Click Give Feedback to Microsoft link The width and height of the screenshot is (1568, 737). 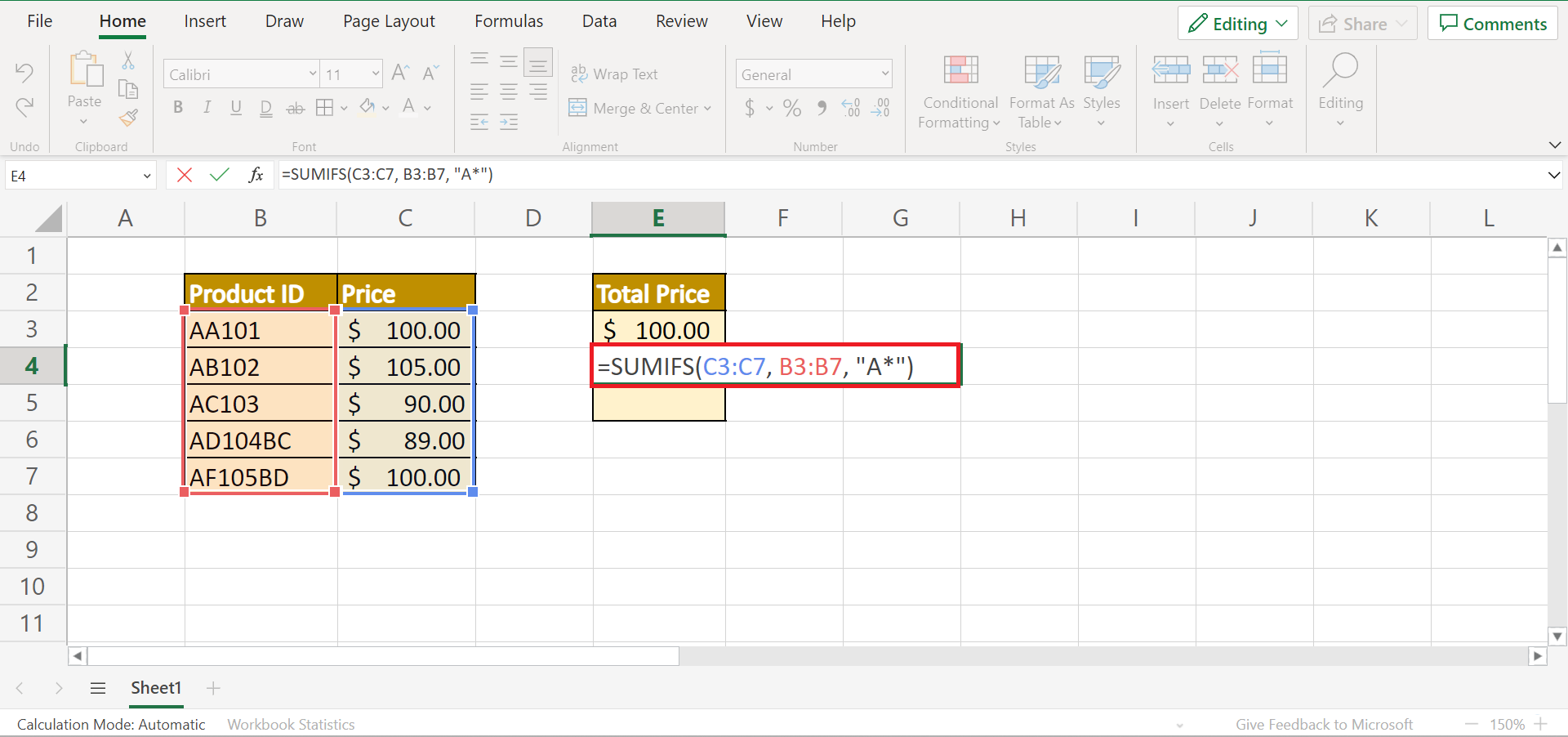pyautogui.click(x=1323, y=724)
